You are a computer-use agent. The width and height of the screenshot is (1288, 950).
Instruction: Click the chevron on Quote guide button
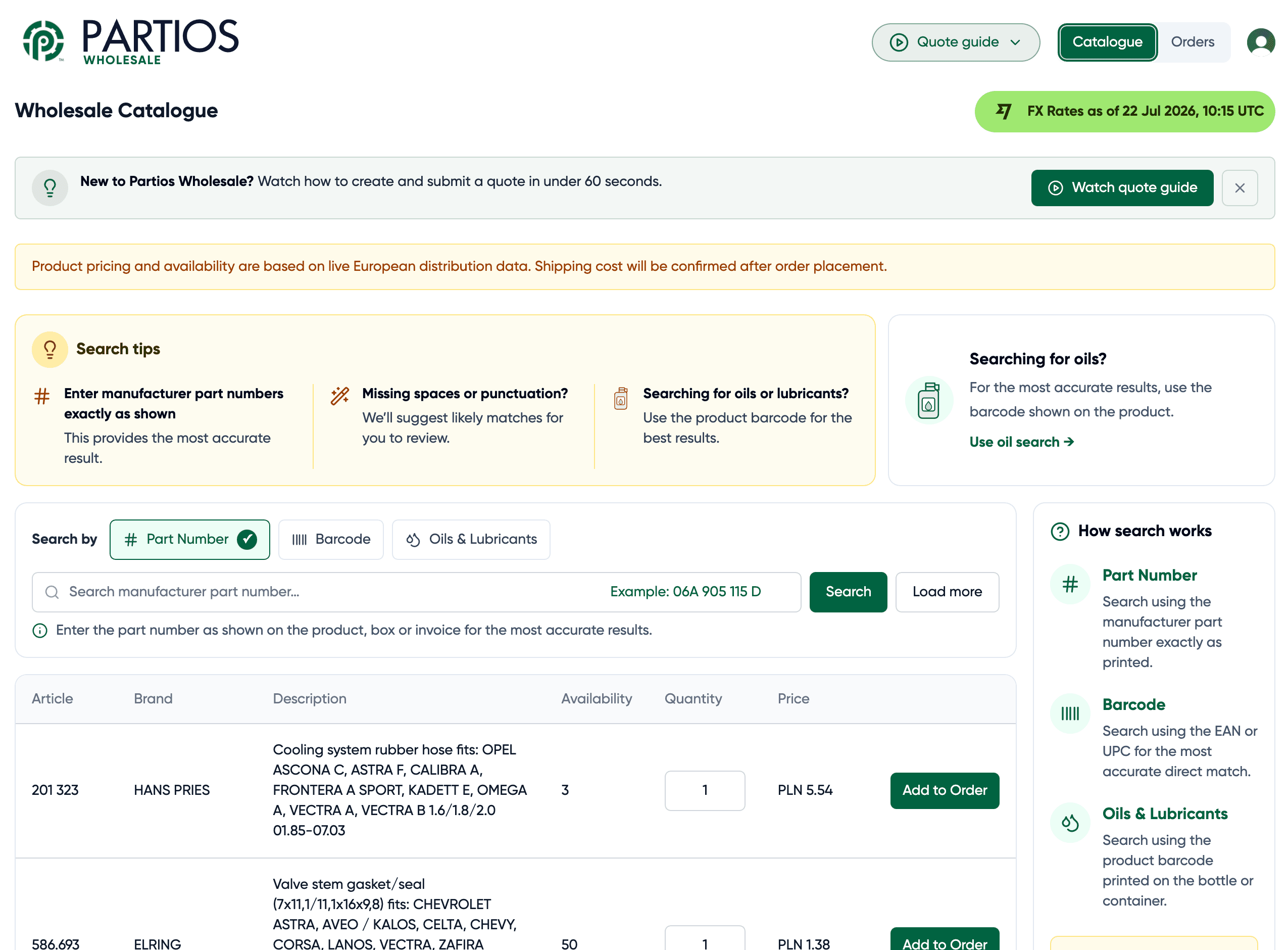[1015, 42]
